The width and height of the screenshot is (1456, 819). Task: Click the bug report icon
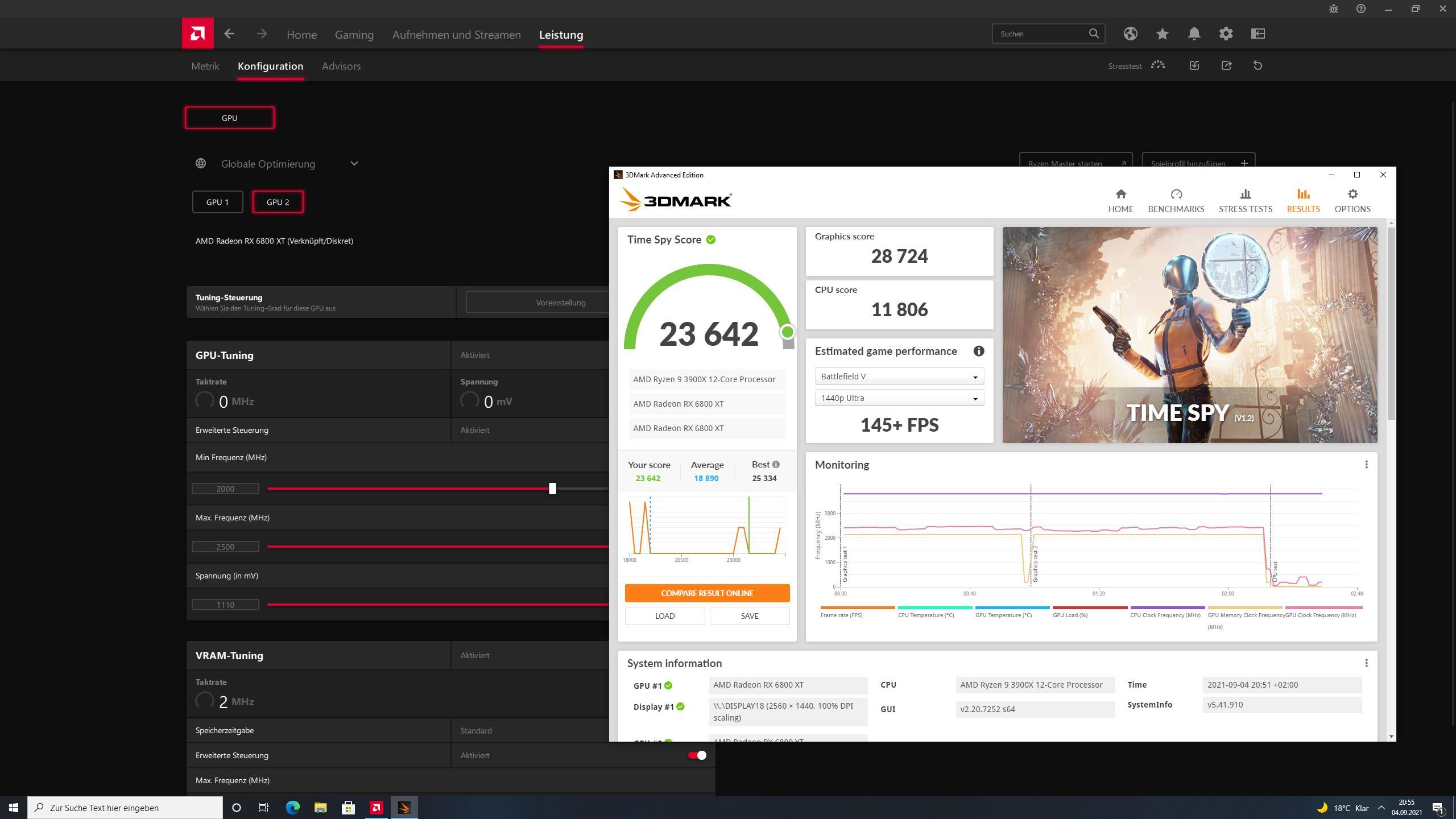click(x=1333, y=9)
